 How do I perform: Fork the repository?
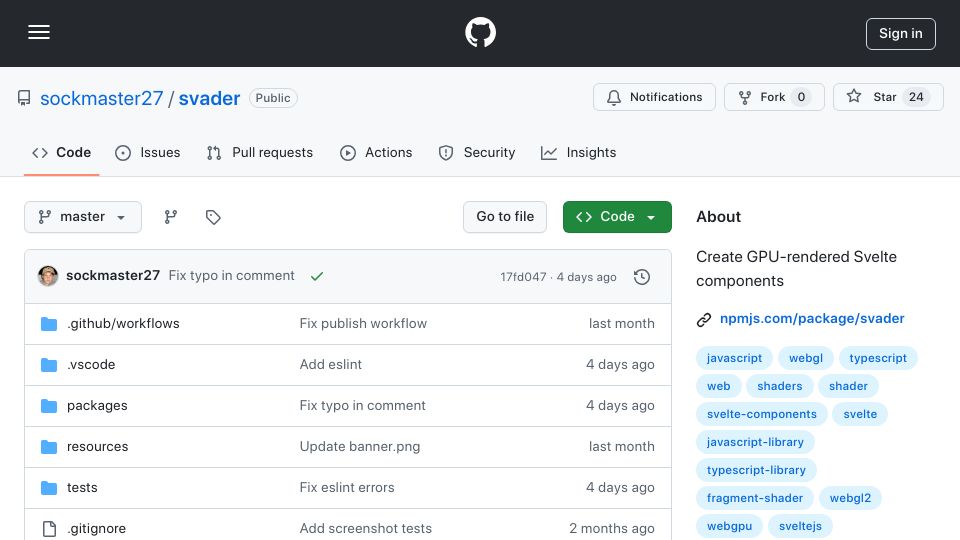(774, 97)
